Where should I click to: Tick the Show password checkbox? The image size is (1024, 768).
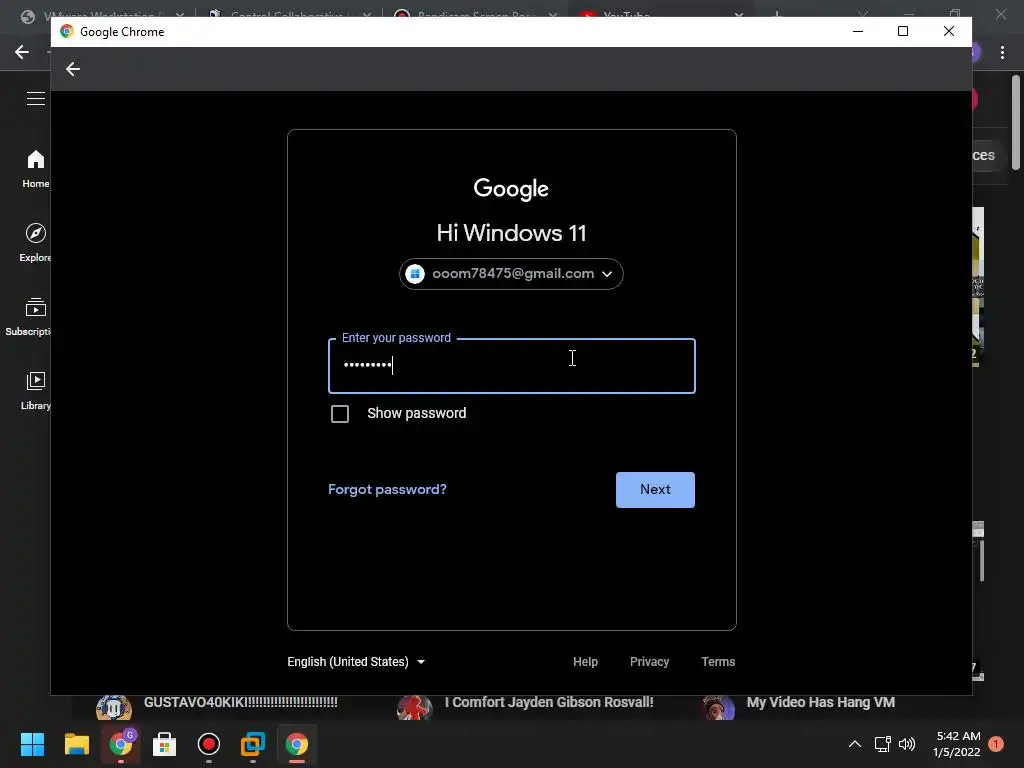click(340, 414)
